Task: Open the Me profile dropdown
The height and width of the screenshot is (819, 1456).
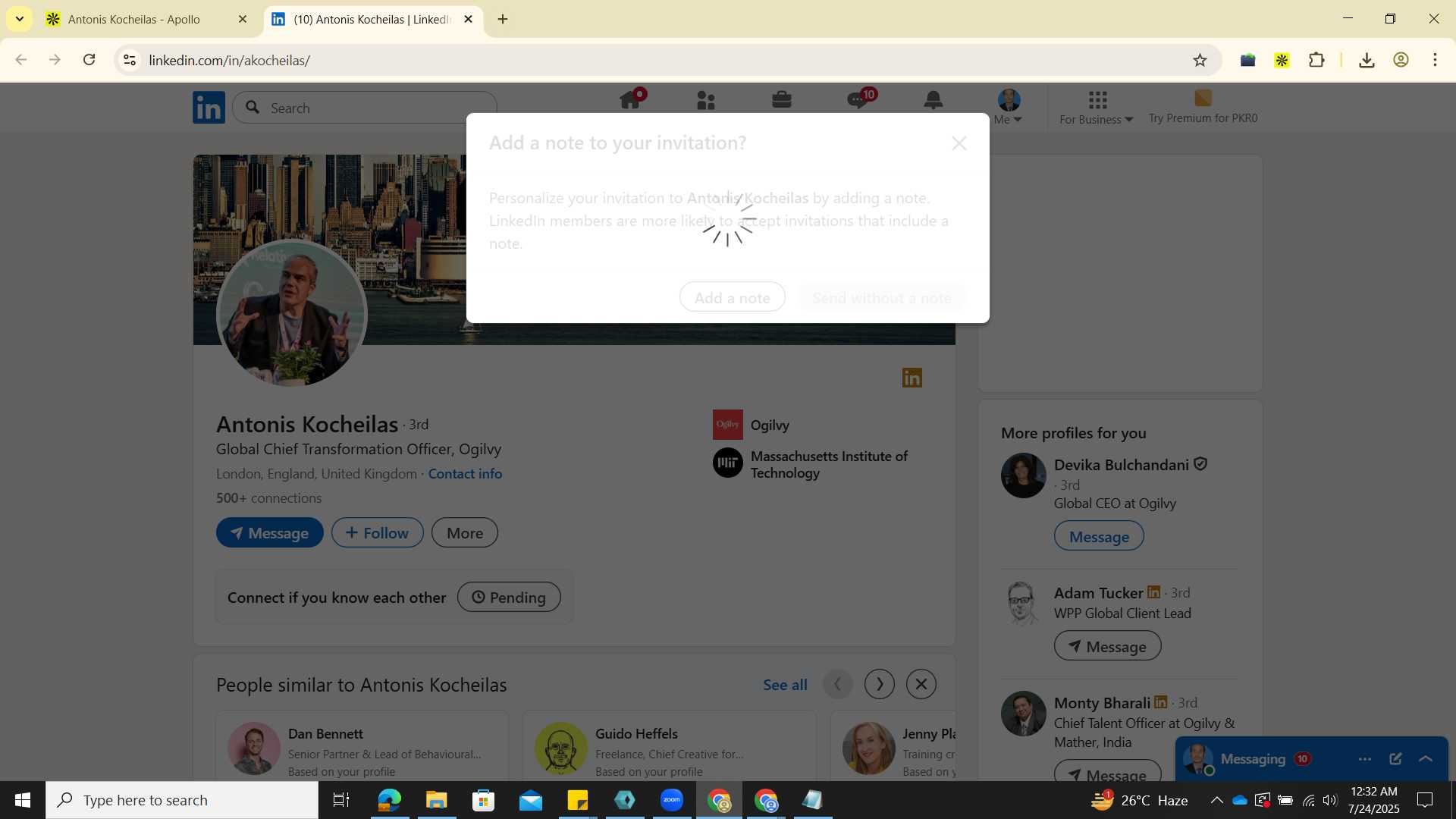Action: [1009, 107]
